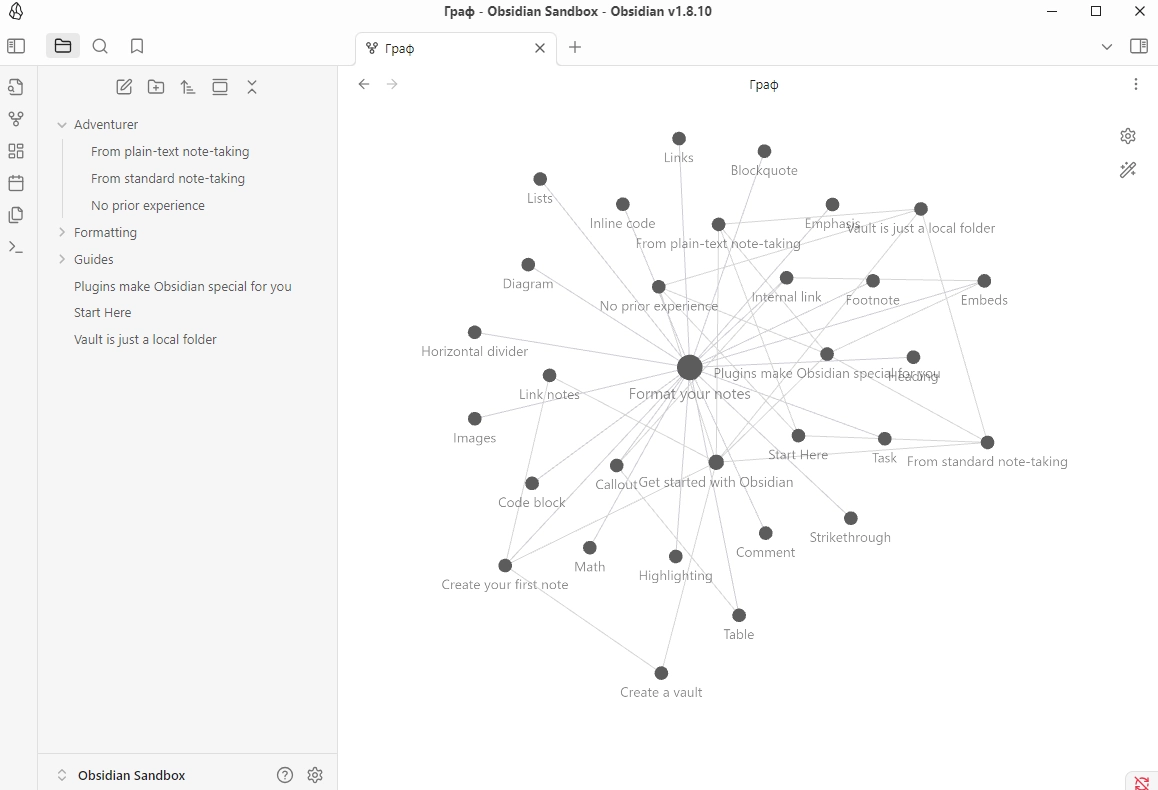Create a new canvas from the ribbon
Screen dimensions: 1158x790
[15, 151]
